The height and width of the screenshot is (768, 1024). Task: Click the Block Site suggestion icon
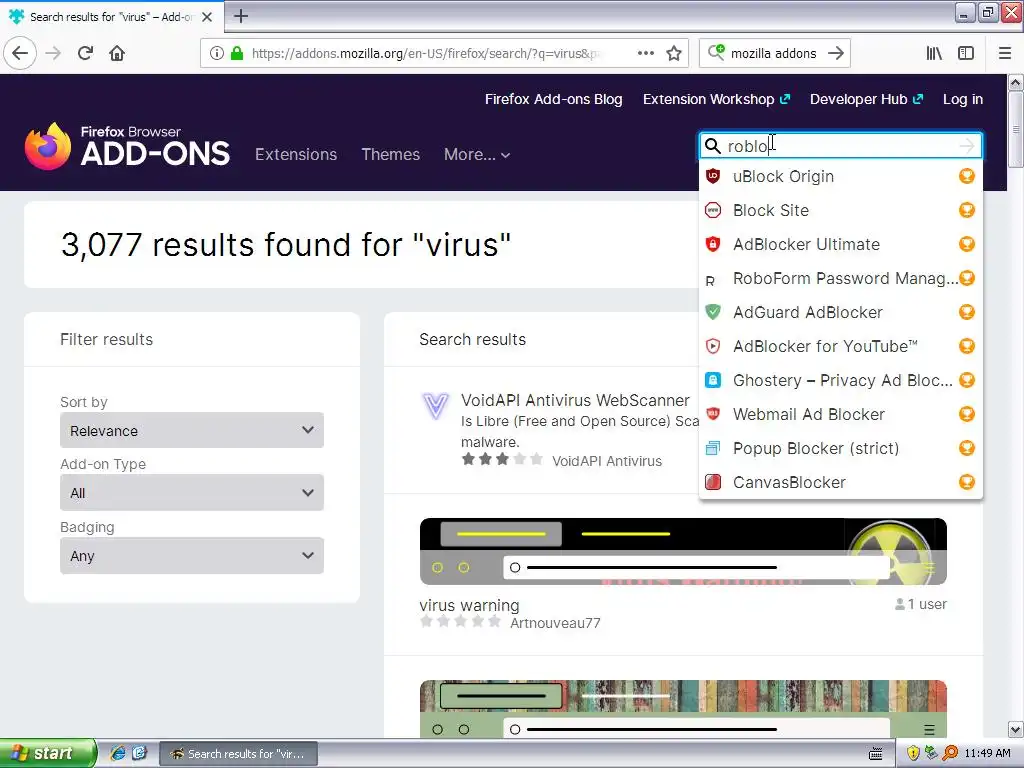click(713, 210)
